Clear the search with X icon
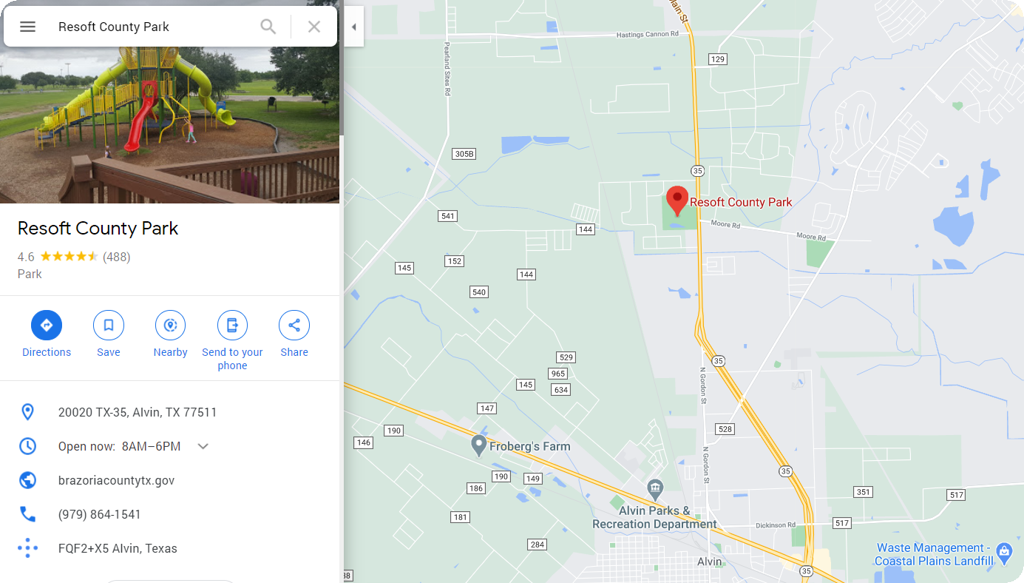 [314, 27]
